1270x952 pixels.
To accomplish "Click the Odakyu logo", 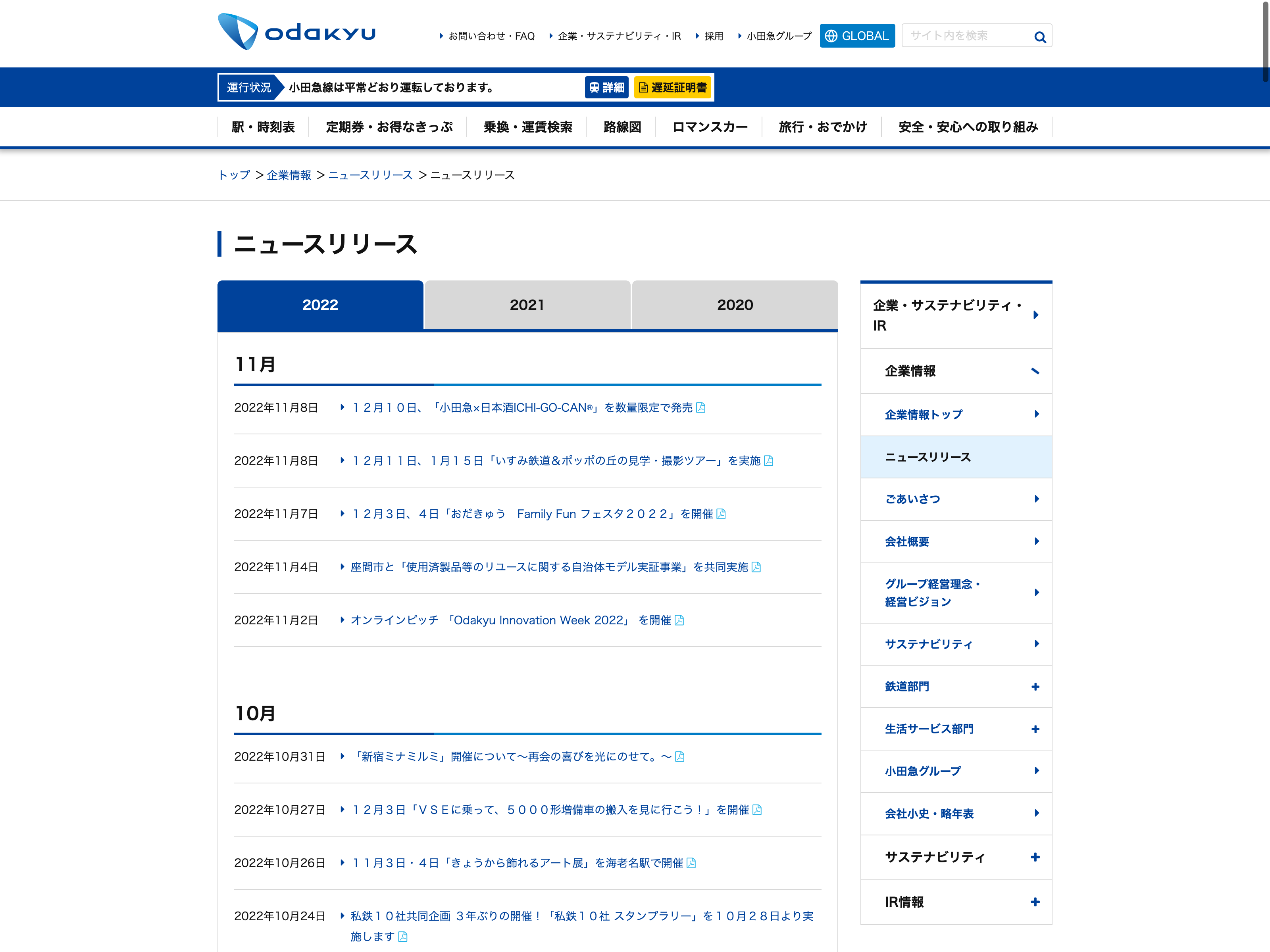I will [296, 32].
